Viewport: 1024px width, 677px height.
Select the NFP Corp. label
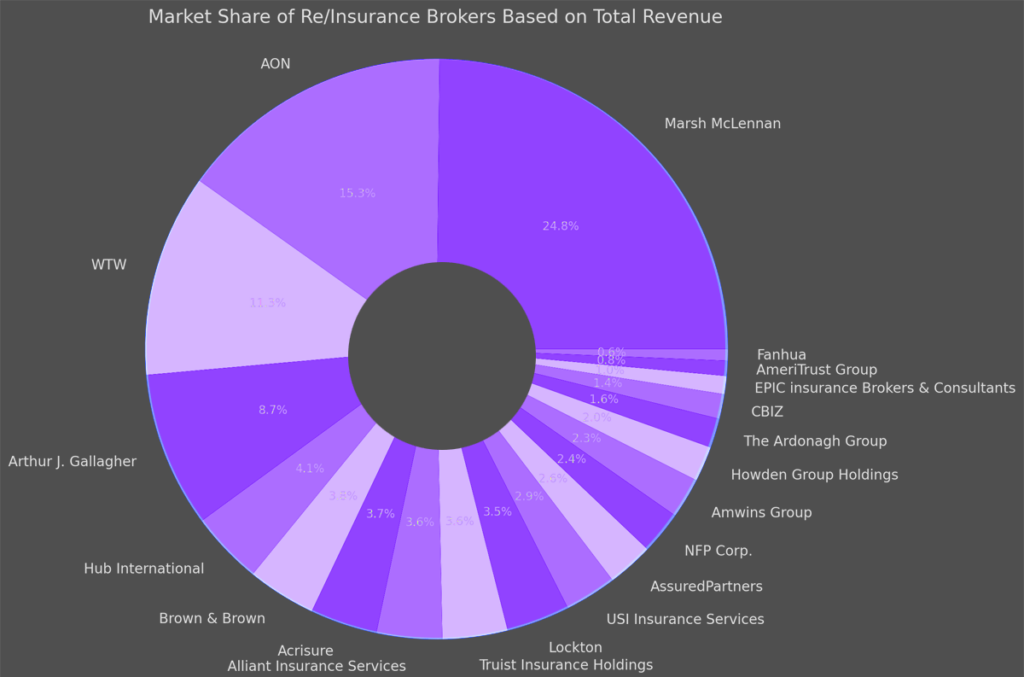719,550
